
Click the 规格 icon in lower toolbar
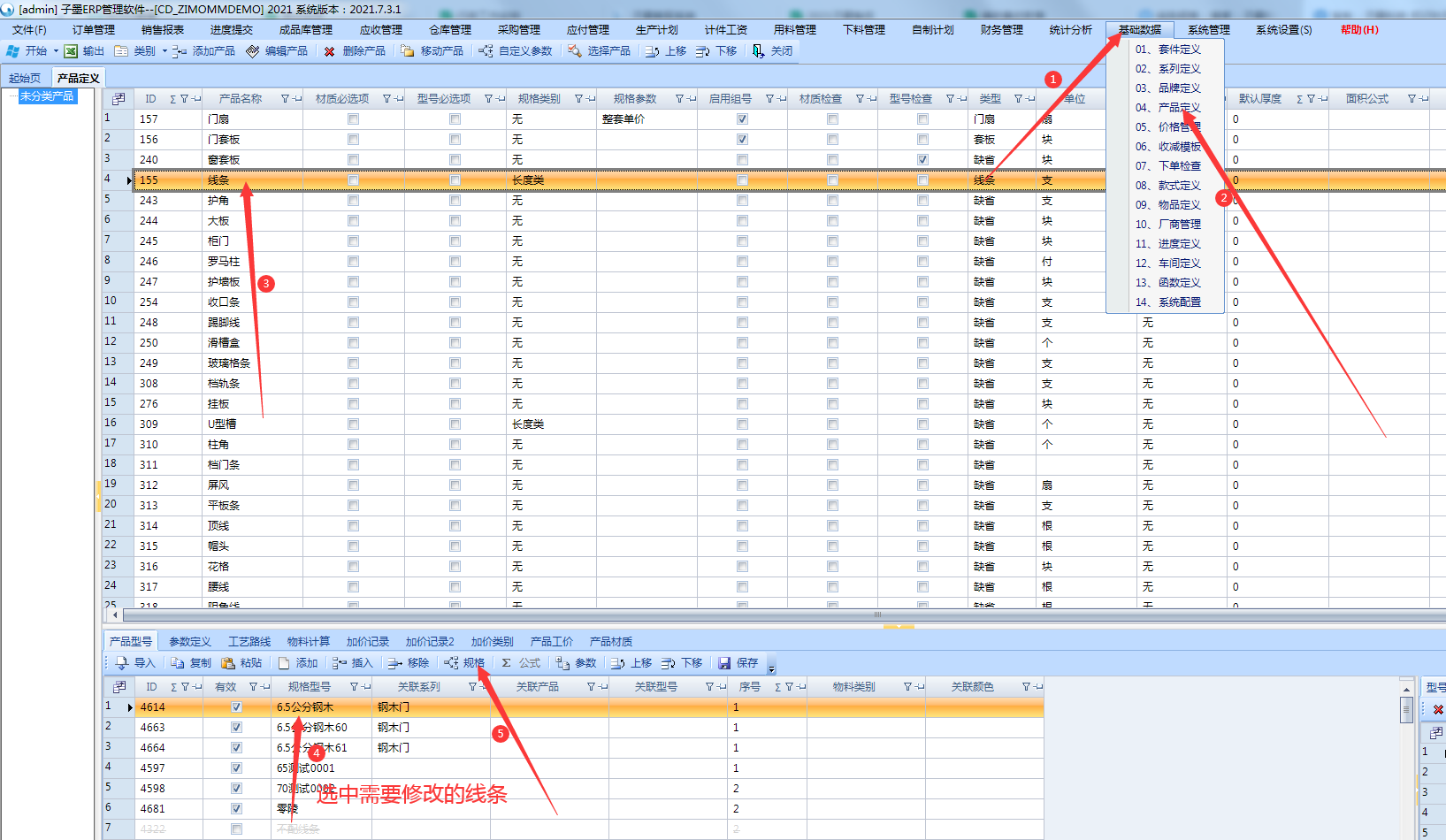[x=451, y=663]
